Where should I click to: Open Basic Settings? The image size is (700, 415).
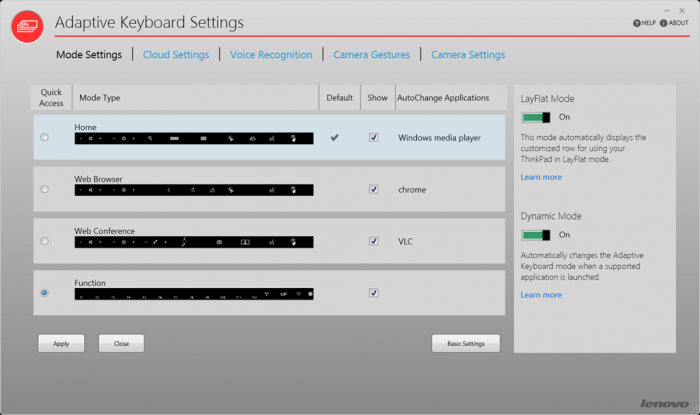coord(465,344)
